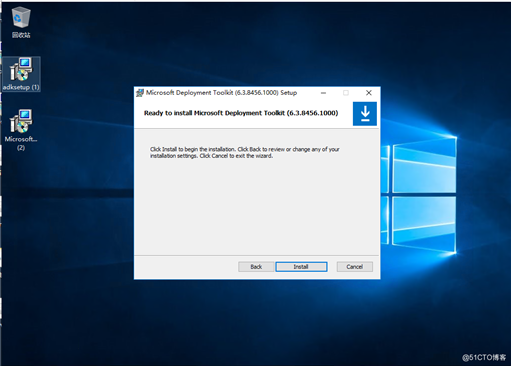Click the setup title bar installer icon
This screenshot has height=366, width=511.
[x=140, y=93]
